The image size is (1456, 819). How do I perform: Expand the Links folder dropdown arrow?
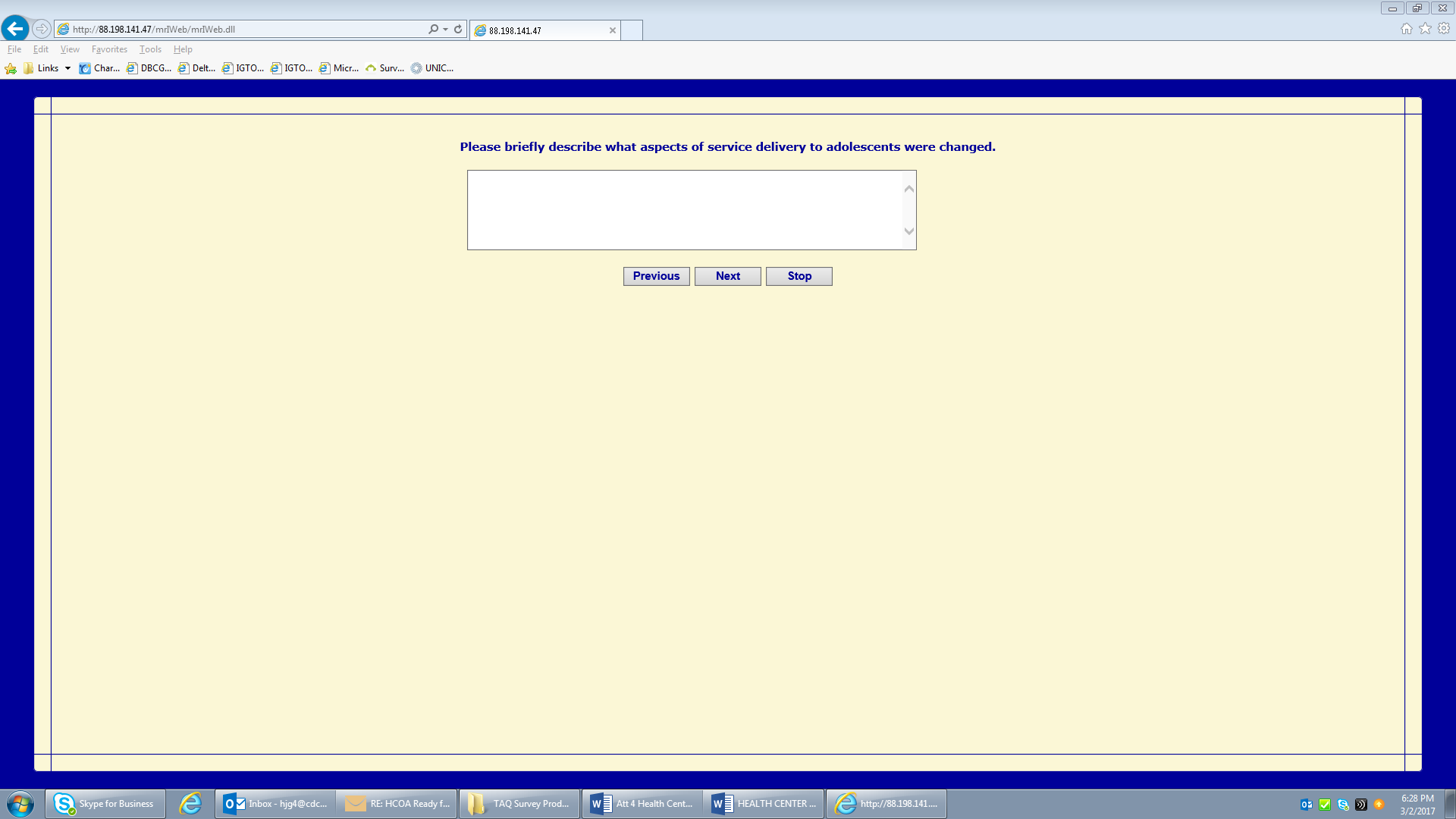67,68
